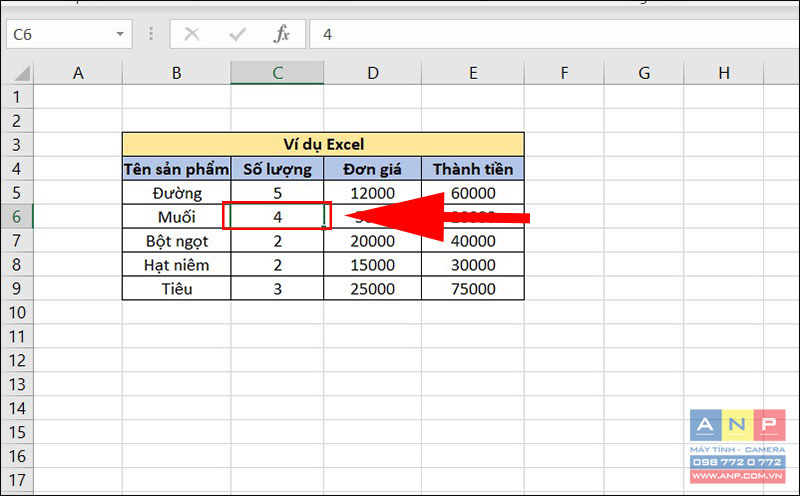Select the cell with 12000
Image resolution: width=800 pixels, height=496 pixels.
(372, 192)
